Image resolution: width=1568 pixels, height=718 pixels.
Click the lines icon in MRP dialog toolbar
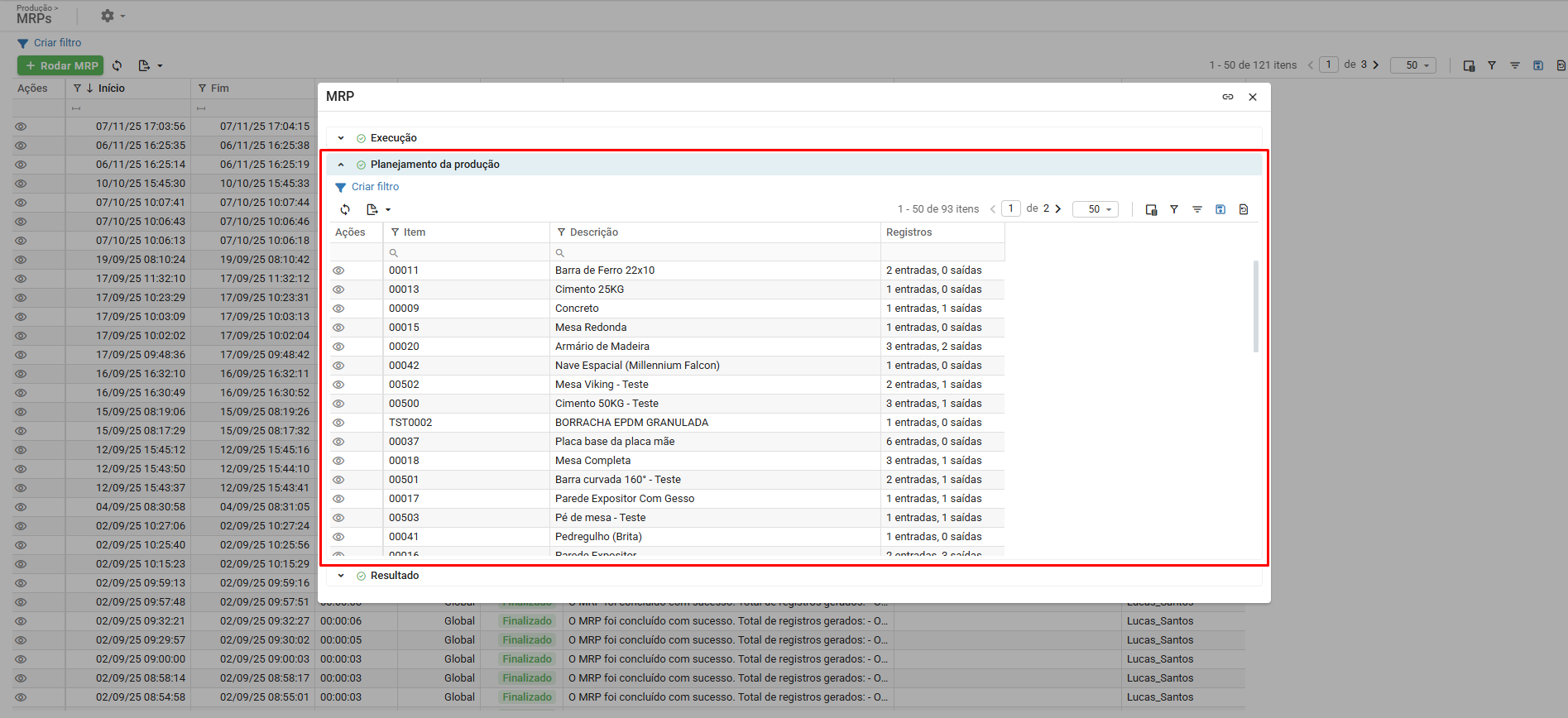1197,209
